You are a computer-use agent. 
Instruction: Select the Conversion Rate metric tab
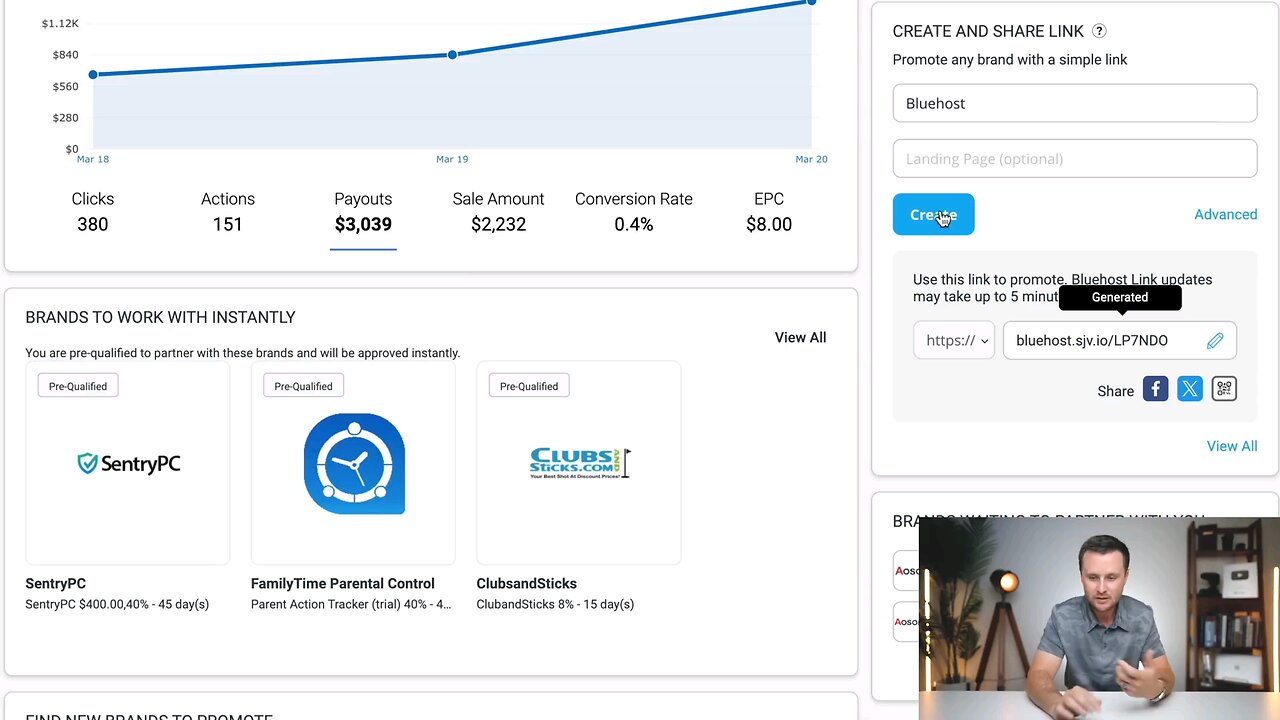coord(634,212)
